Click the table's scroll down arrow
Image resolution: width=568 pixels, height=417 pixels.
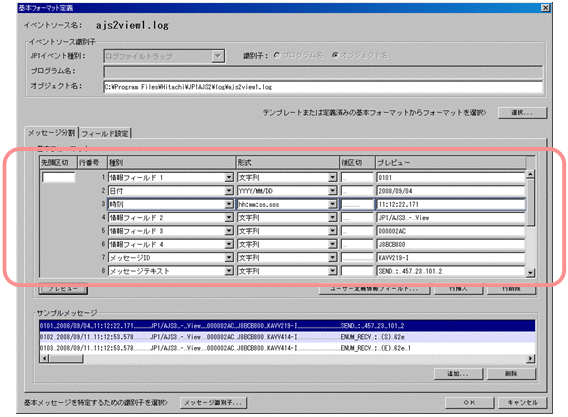530,272
